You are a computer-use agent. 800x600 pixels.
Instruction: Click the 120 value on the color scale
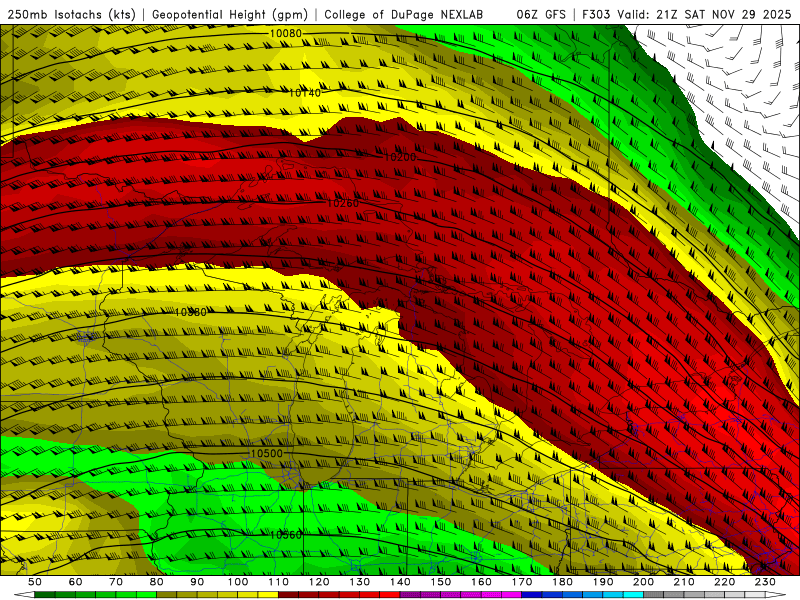click(319, 582)
